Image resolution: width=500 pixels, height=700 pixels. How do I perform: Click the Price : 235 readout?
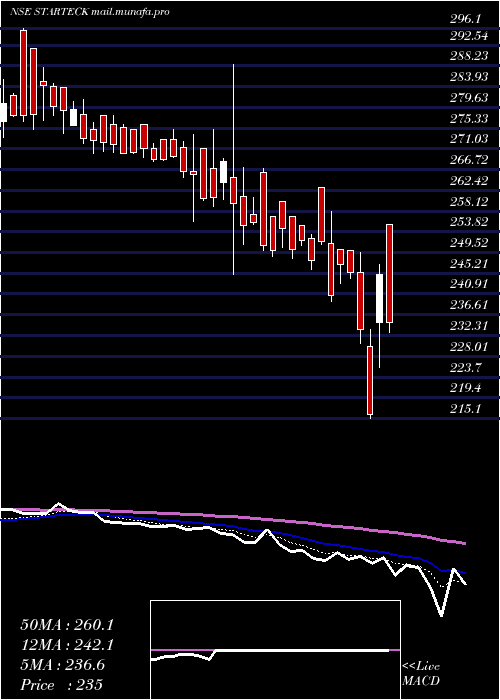pyautogui.click(x=62, y=685)
